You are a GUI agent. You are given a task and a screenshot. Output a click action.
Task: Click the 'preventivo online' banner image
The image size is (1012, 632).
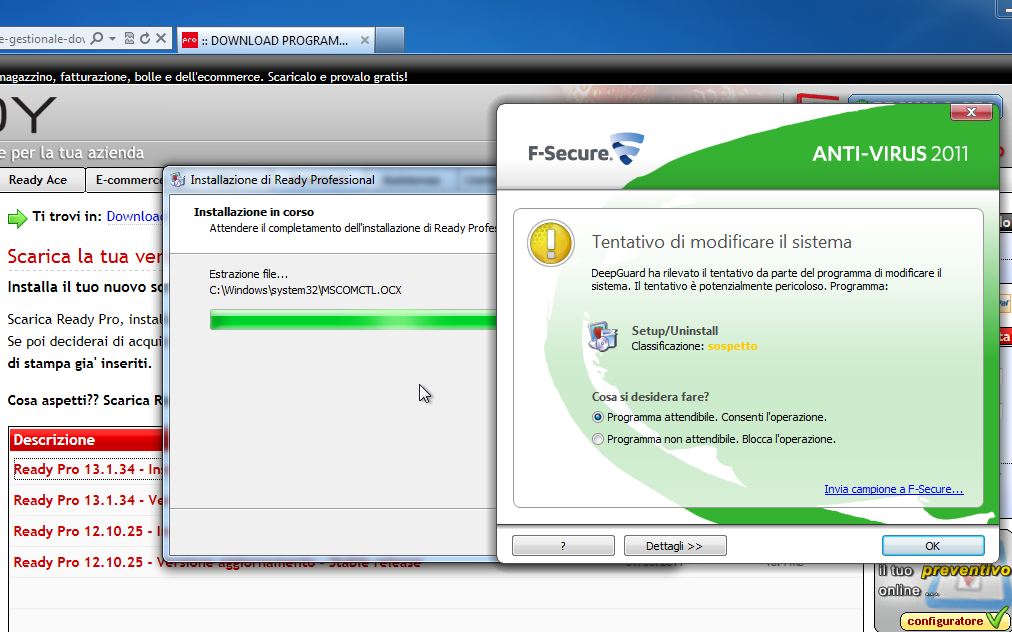942,580
